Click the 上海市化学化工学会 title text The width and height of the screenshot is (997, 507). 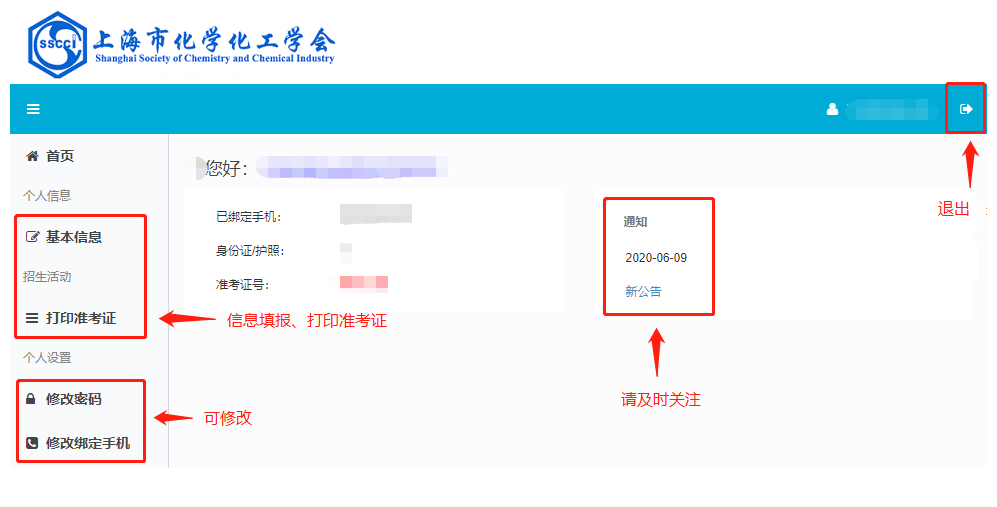coord(214,40)
